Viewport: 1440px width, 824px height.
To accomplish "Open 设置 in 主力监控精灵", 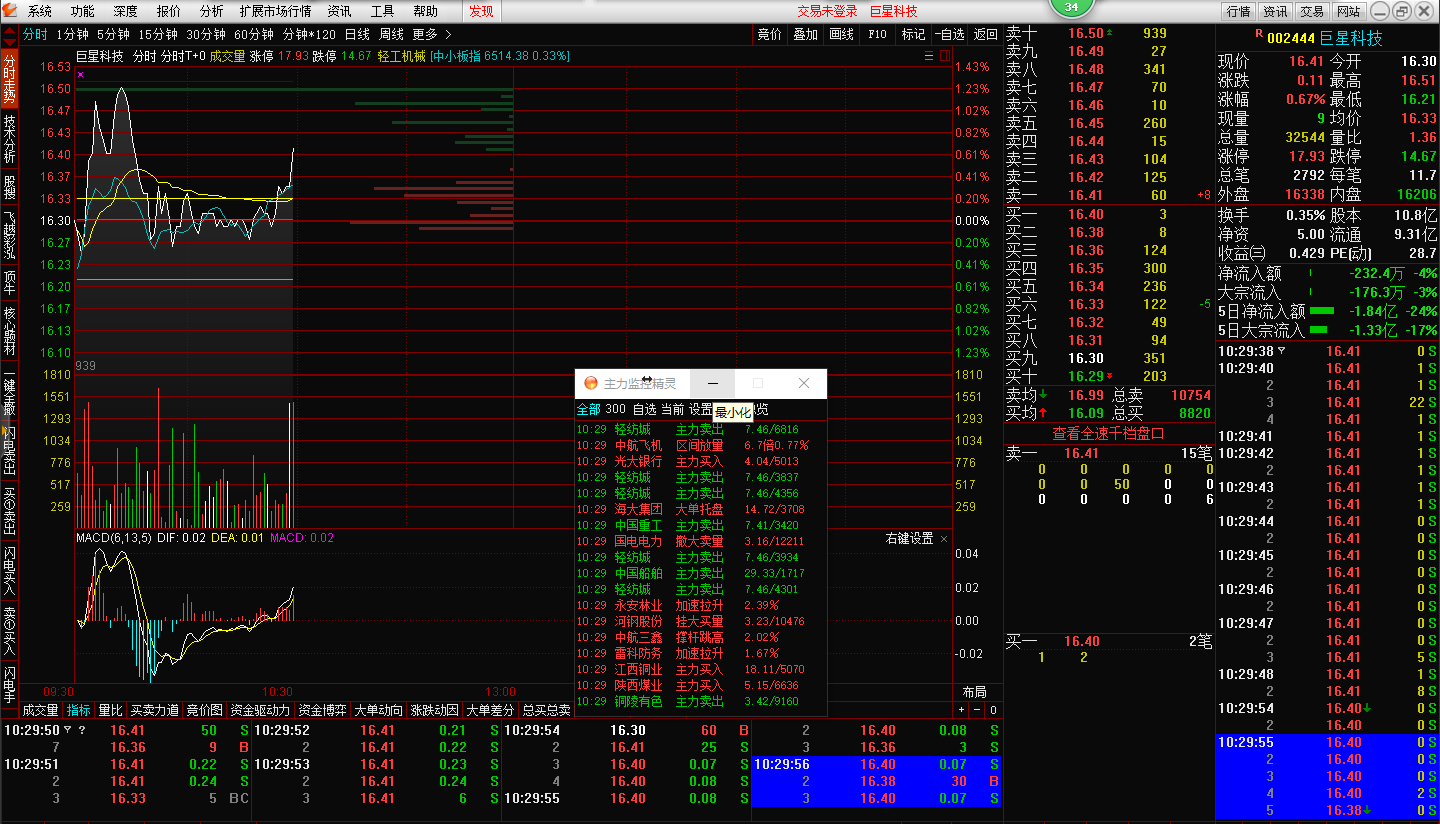I will [x=700, y=409].
